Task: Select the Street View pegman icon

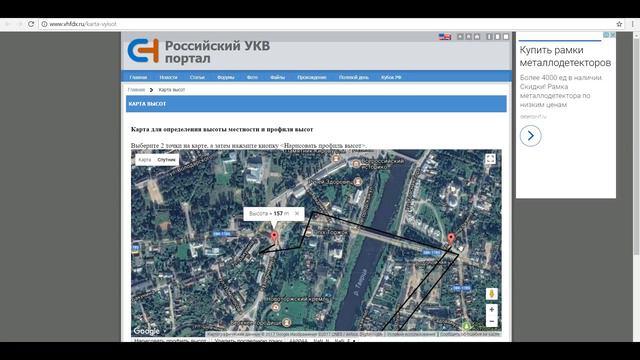Action: [491, 294]
